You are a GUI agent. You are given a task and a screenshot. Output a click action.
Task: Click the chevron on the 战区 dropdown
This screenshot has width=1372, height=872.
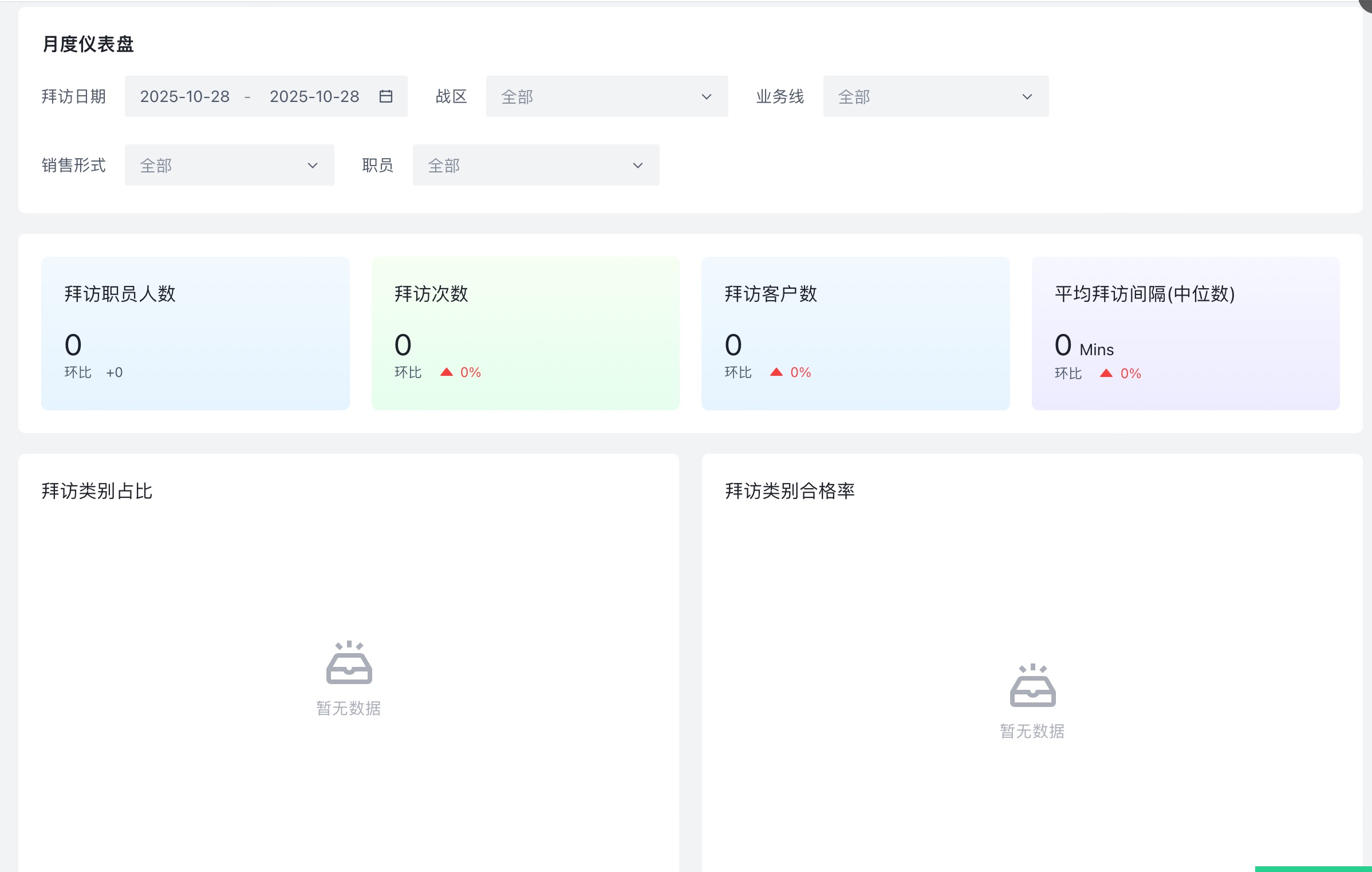pyautogui.click(x=707, y=96)
